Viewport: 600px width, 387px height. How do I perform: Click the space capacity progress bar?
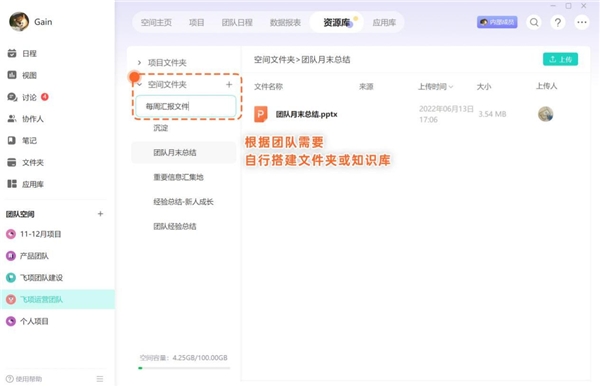click(184, 368)
